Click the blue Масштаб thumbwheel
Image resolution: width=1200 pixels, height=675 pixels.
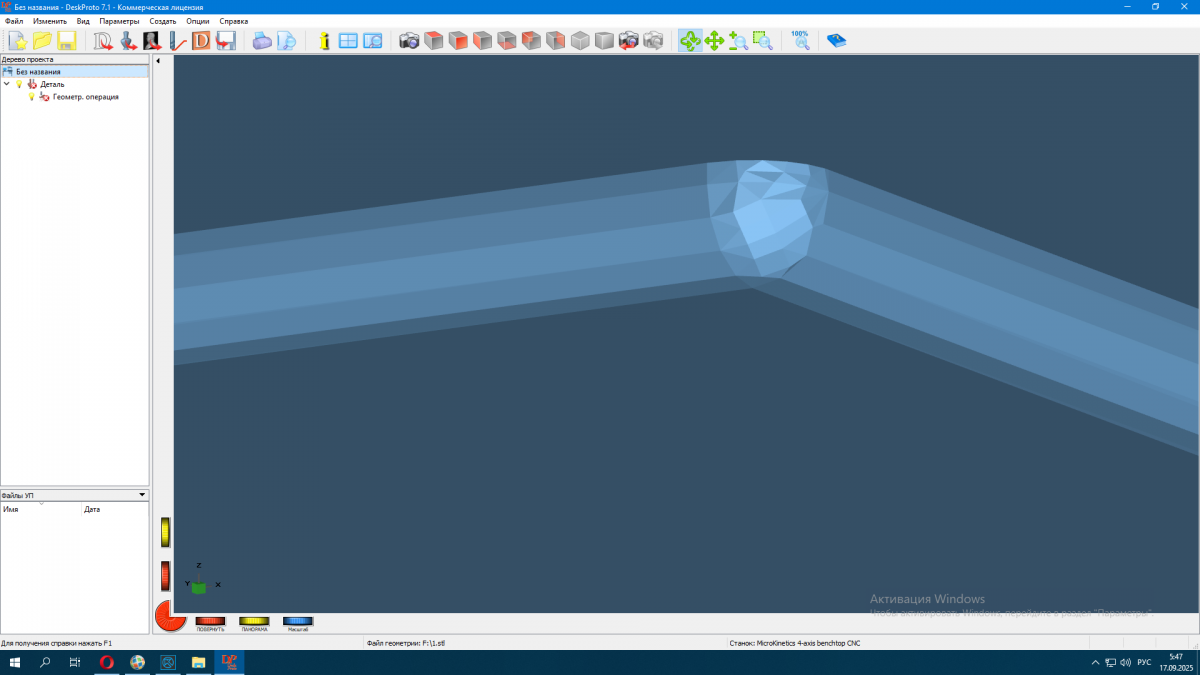tap(298, 621)
